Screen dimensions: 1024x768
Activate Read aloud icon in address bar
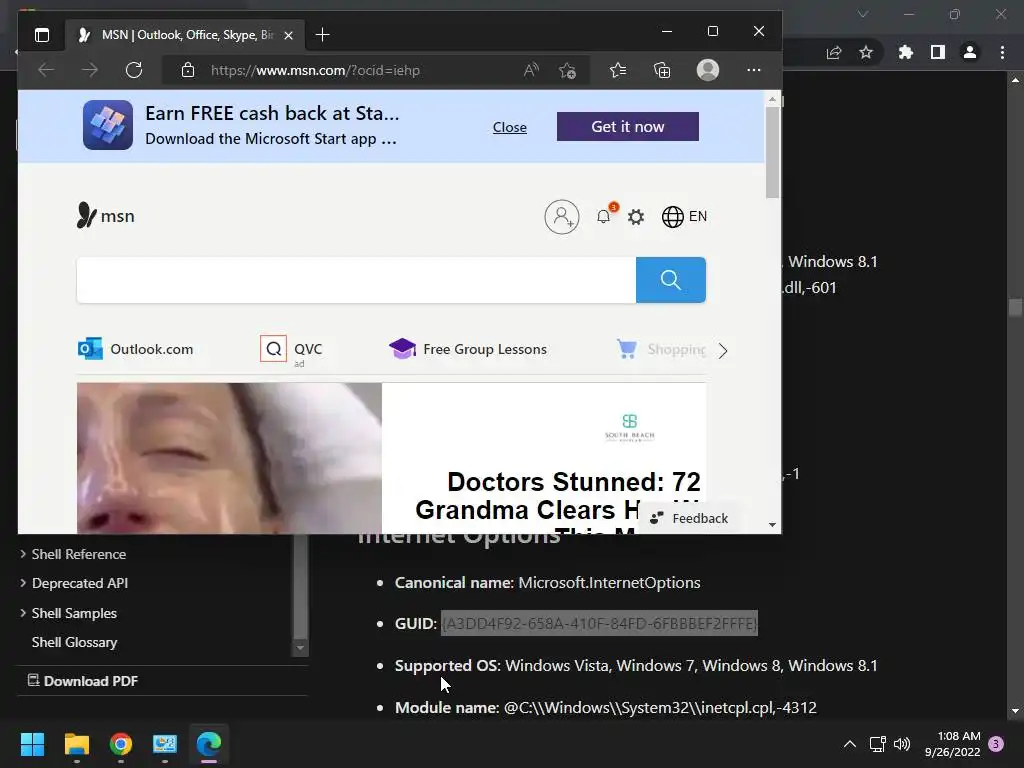[531, 70]
